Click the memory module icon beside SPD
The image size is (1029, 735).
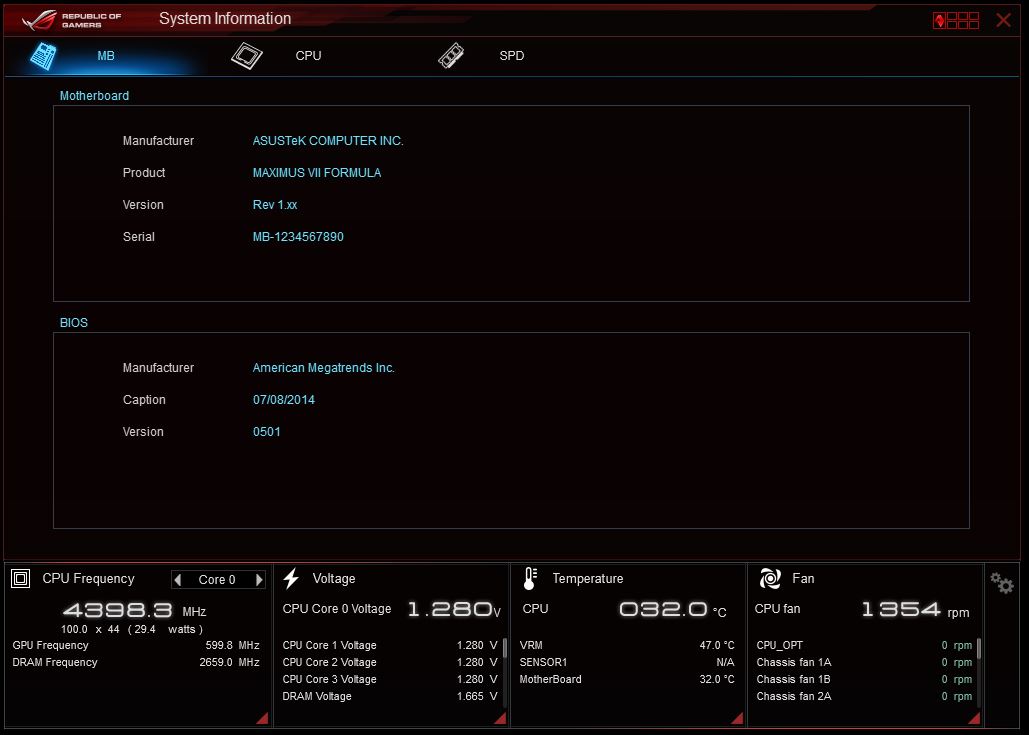coord(451,56)
